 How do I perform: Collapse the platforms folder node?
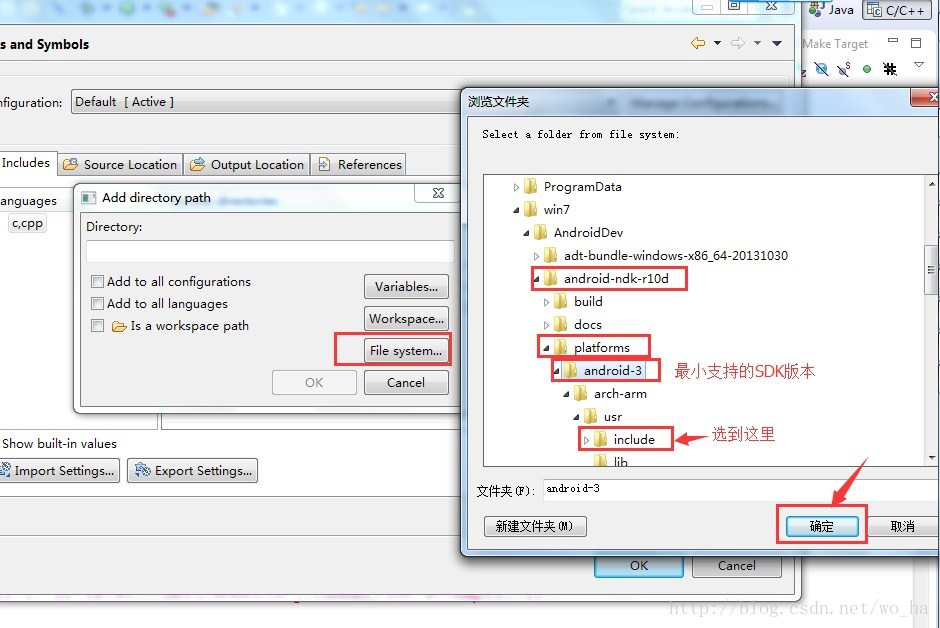[546, 348]
